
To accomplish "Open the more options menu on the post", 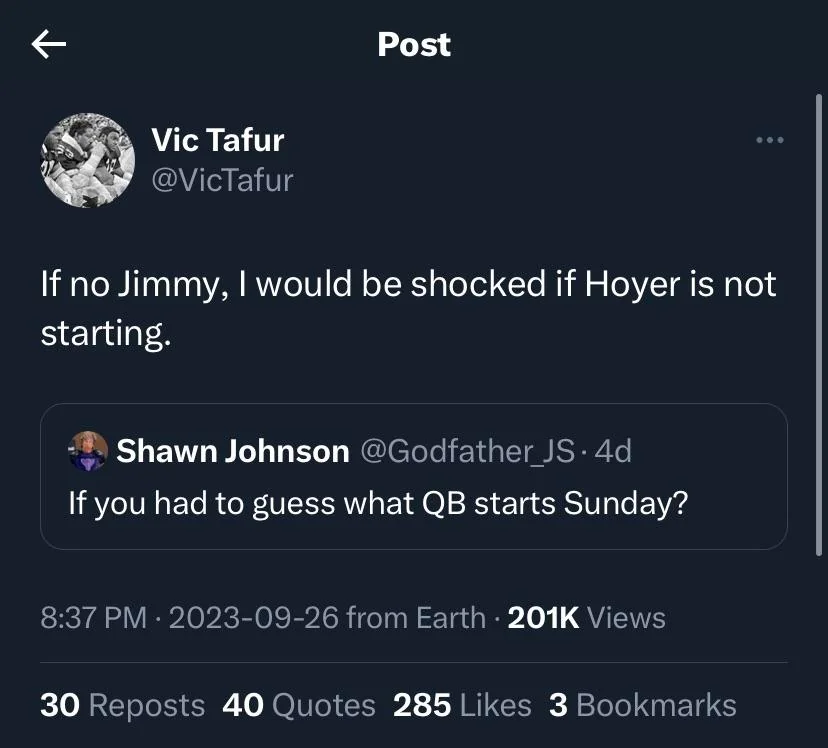I will tap(770, 140).
